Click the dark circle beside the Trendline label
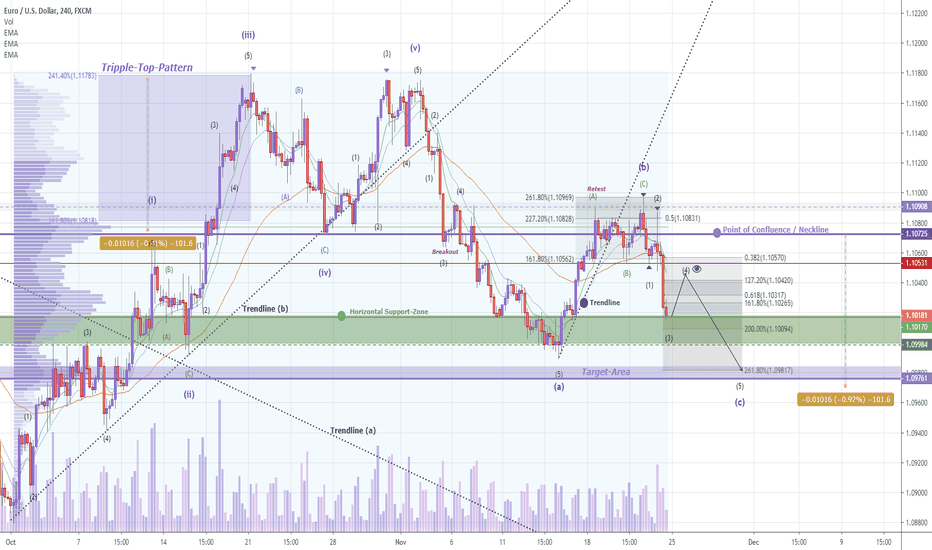 click(584, 302)
